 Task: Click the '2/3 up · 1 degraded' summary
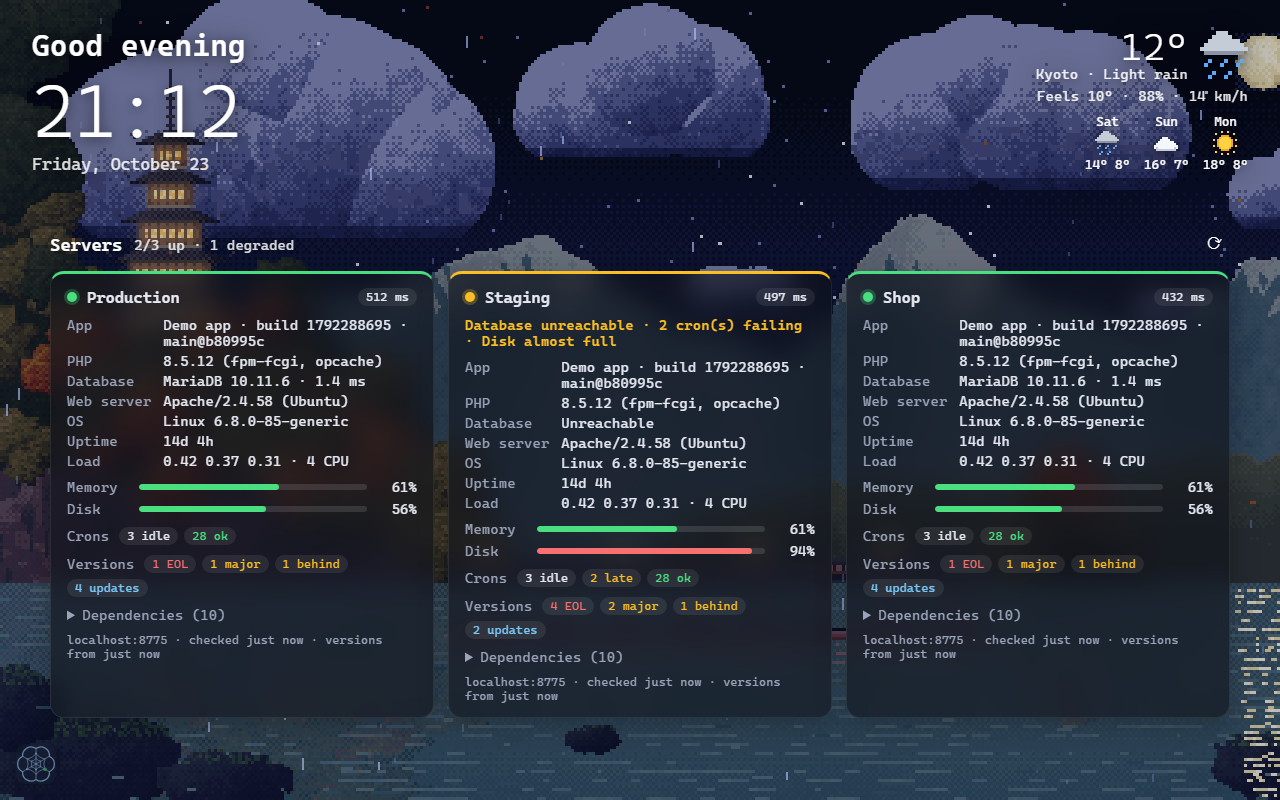(214, 245)
